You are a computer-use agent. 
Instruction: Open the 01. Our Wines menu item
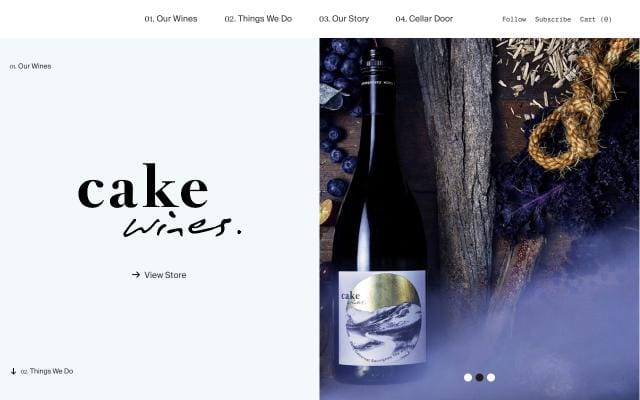[171, 19]
